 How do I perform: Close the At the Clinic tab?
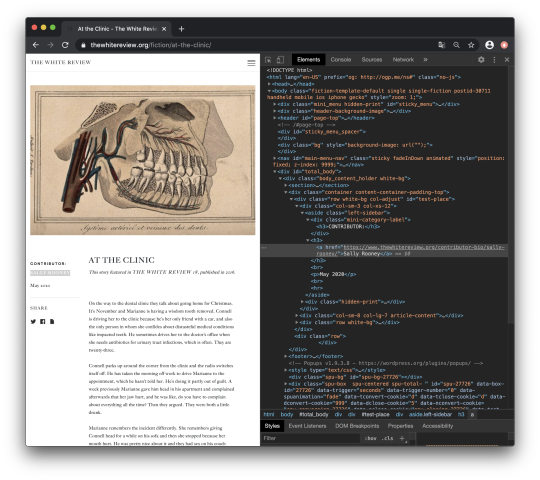(164, 29)
